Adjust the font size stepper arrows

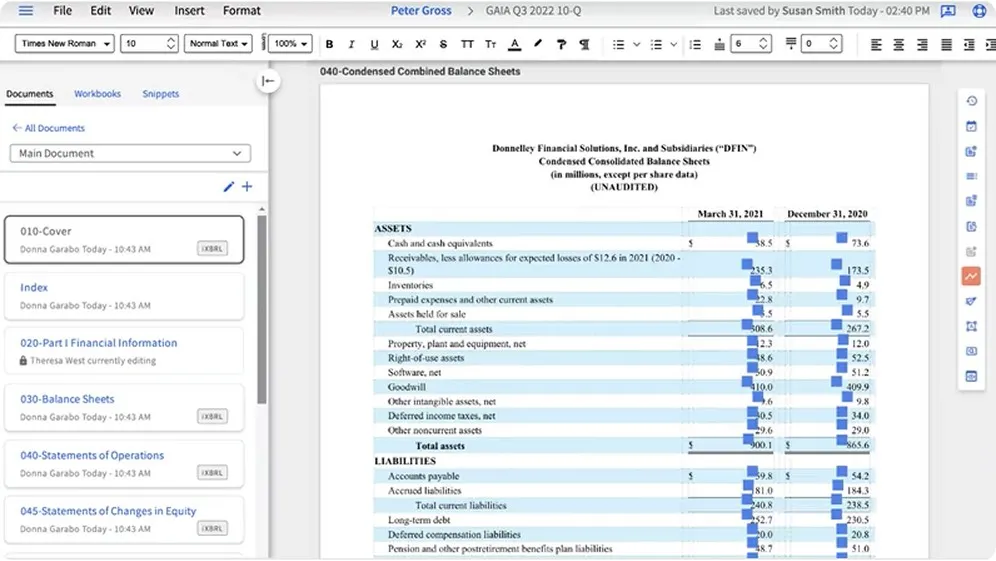point(171,44)
